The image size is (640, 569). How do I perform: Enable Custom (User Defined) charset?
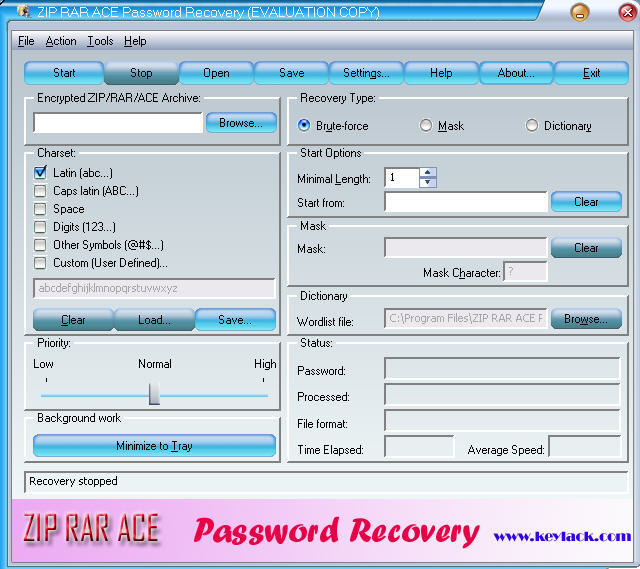click(40, 262)
